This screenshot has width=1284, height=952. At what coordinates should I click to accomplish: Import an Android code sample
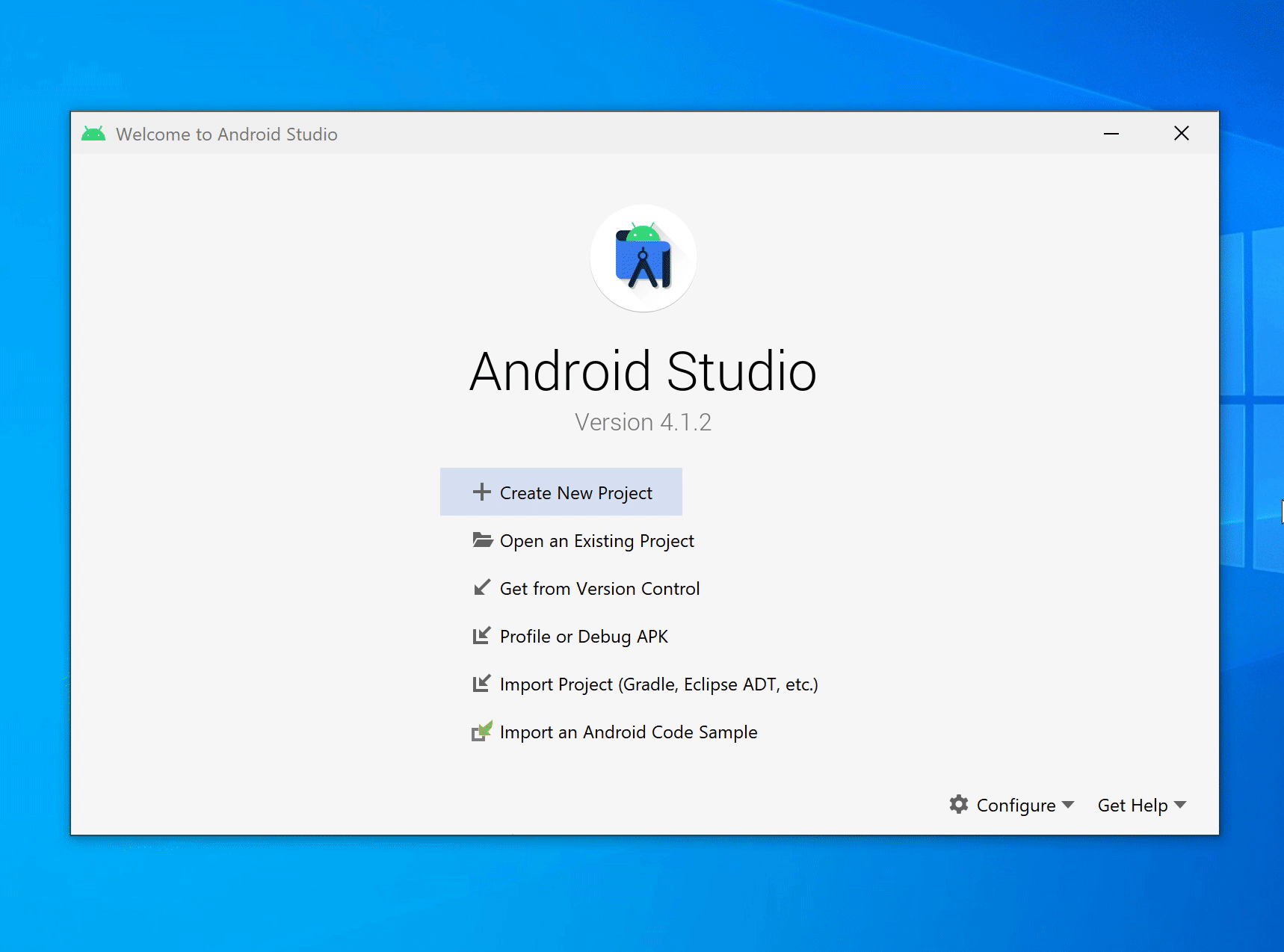click(x=628, y=731)
